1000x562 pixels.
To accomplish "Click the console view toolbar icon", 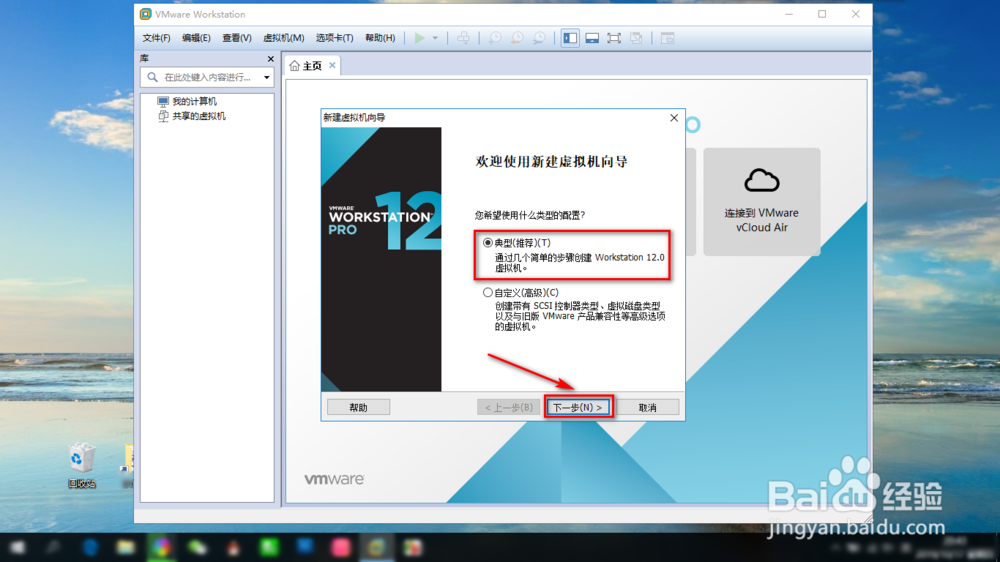I will click(667, 38).
